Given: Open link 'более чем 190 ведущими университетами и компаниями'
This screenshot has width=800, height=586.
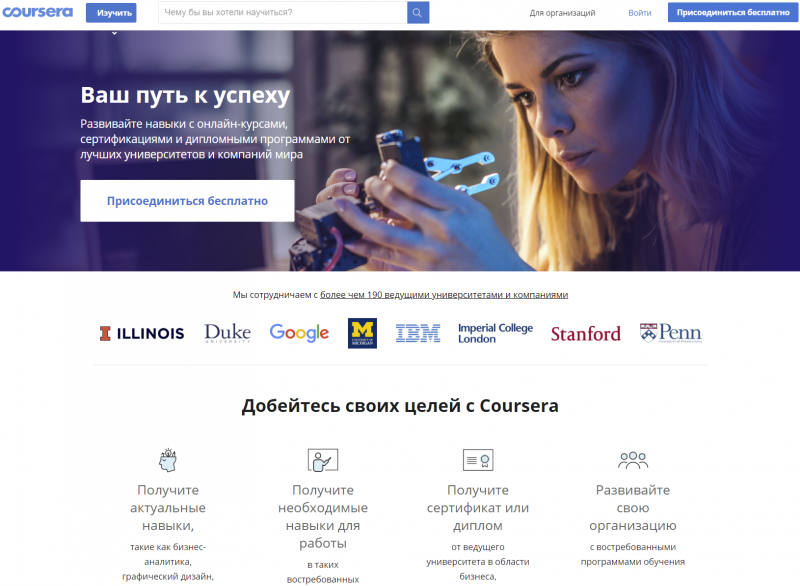Looking at the screenshot, I should click(444, 295).
